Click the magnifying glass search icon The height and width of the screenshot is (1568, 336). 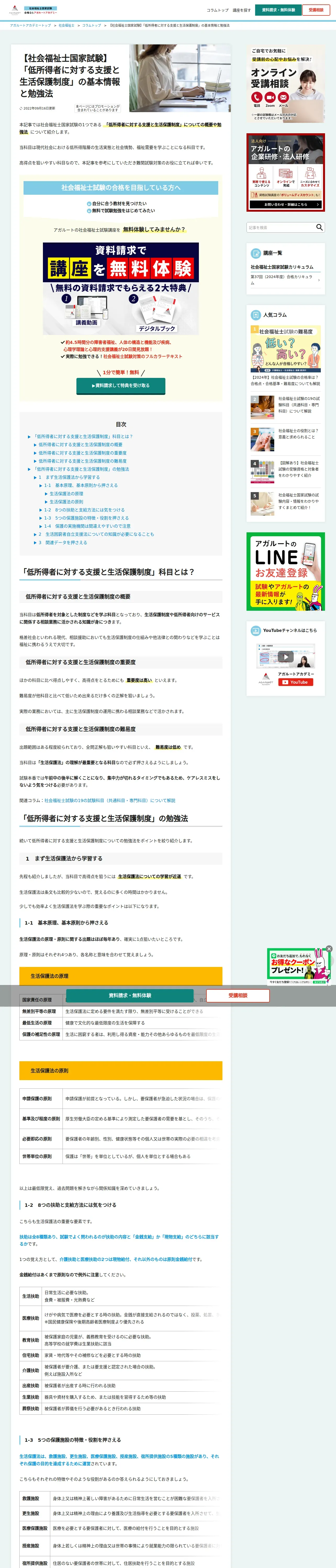click(319, 227)
